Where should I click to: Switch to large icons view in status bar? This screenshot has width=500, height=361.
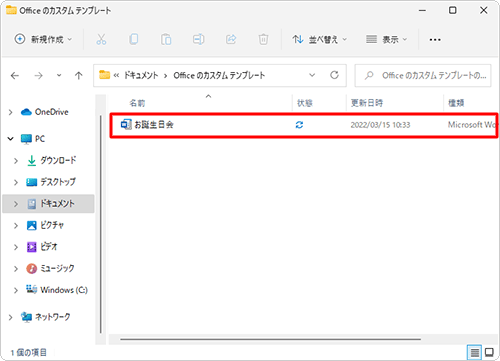tap(489, 352)
